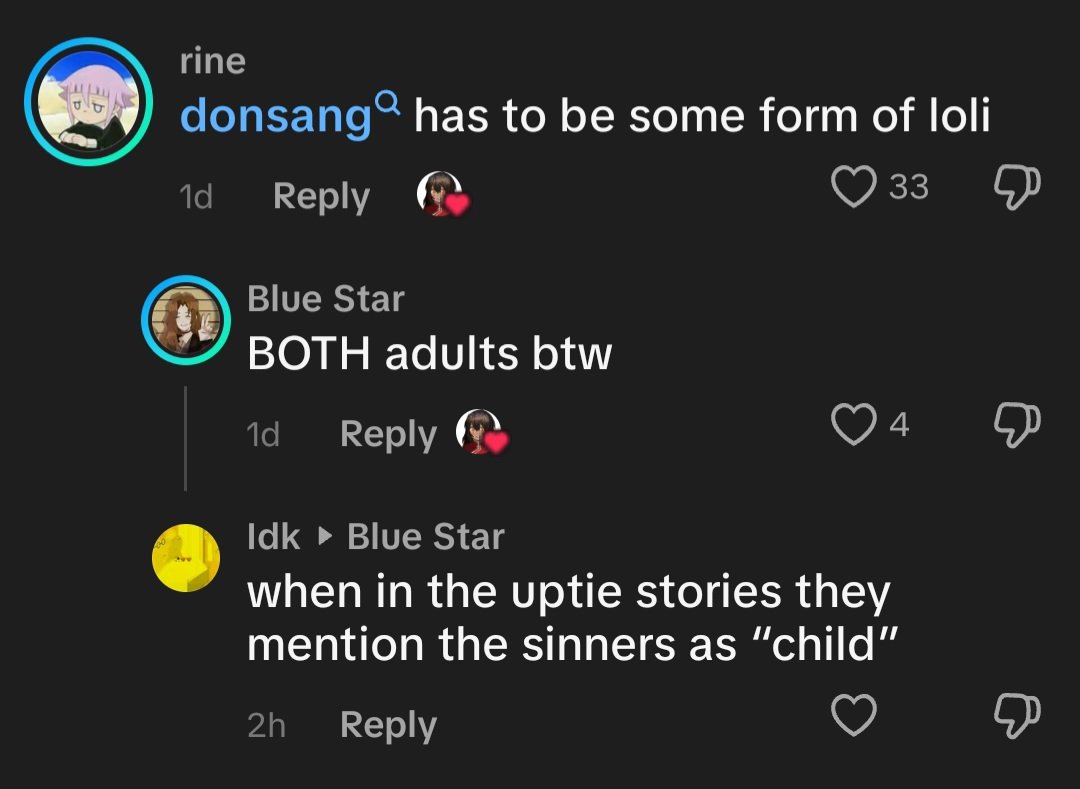Open the donsang search link

click(x=275, y=117)
